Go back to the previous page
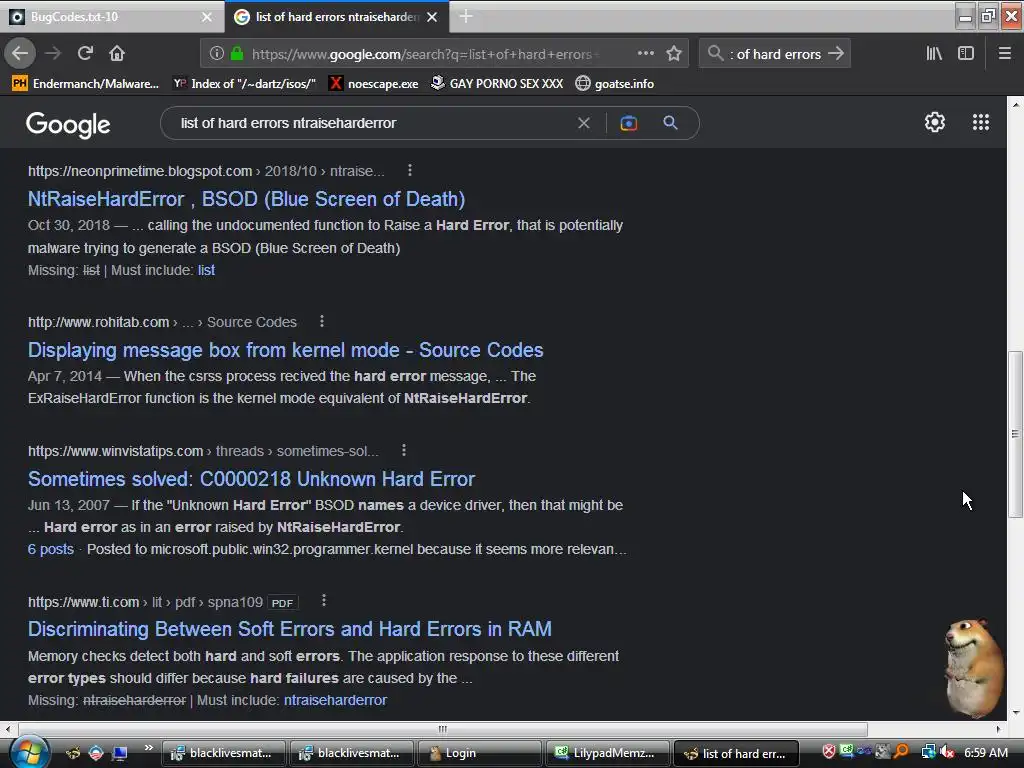This screenshot has height=768, width=1024. click(x=20, y=54)
